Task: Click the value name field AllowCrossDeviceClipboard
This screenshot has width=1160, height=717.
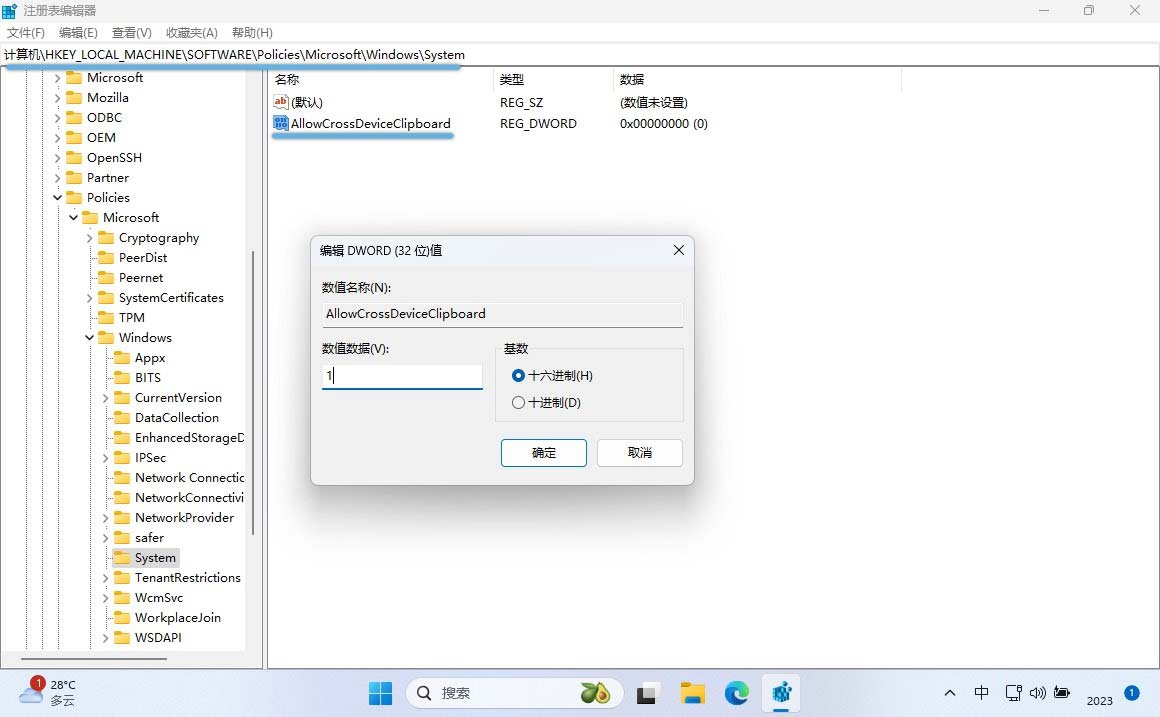Action: pyautogui.click(x=502, y=314)
